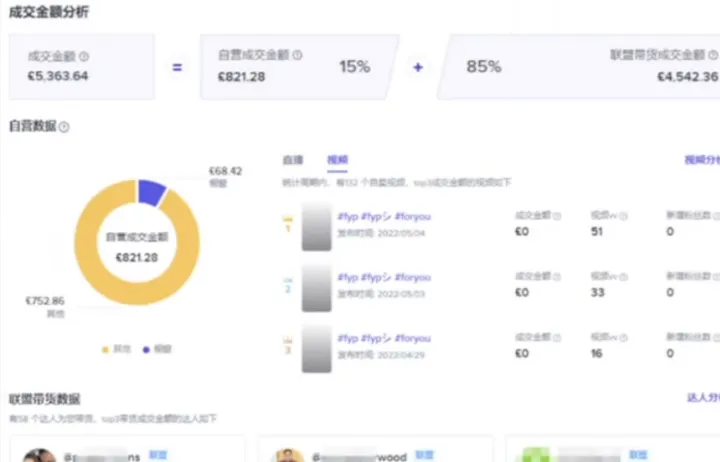Toggle blue 视频 legend item under donut chart

click(158, 349)
